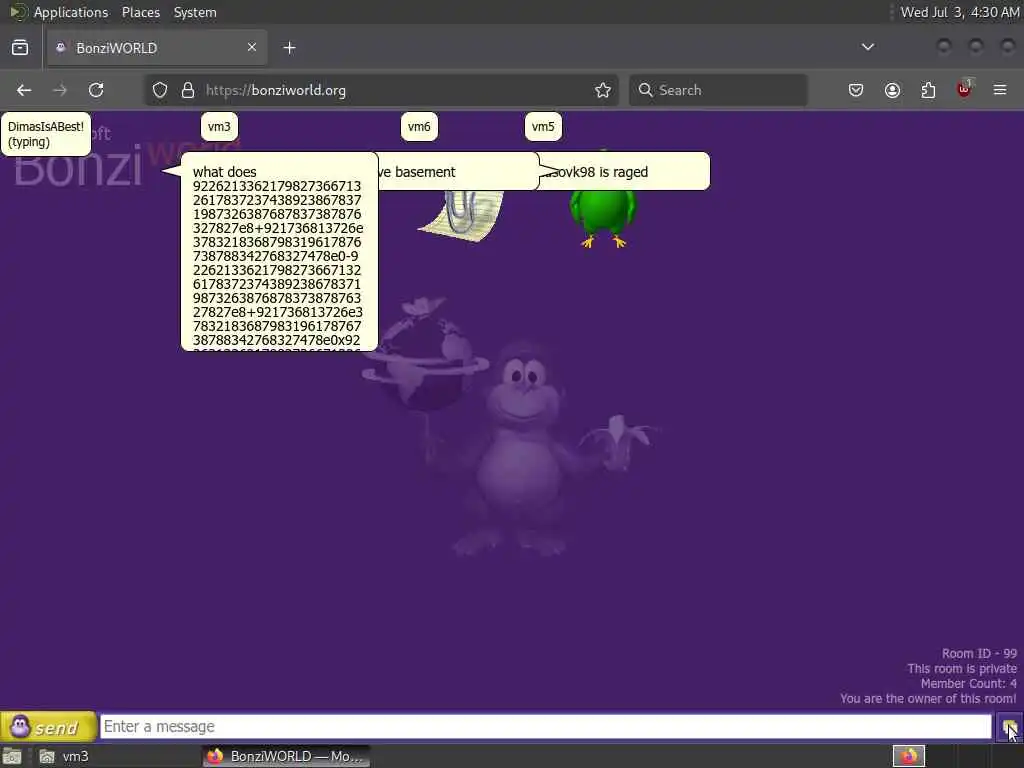Click the site padlock icon
This screenshot has height=768, width=1024.
pyautogui.click(x=187, y=90)
